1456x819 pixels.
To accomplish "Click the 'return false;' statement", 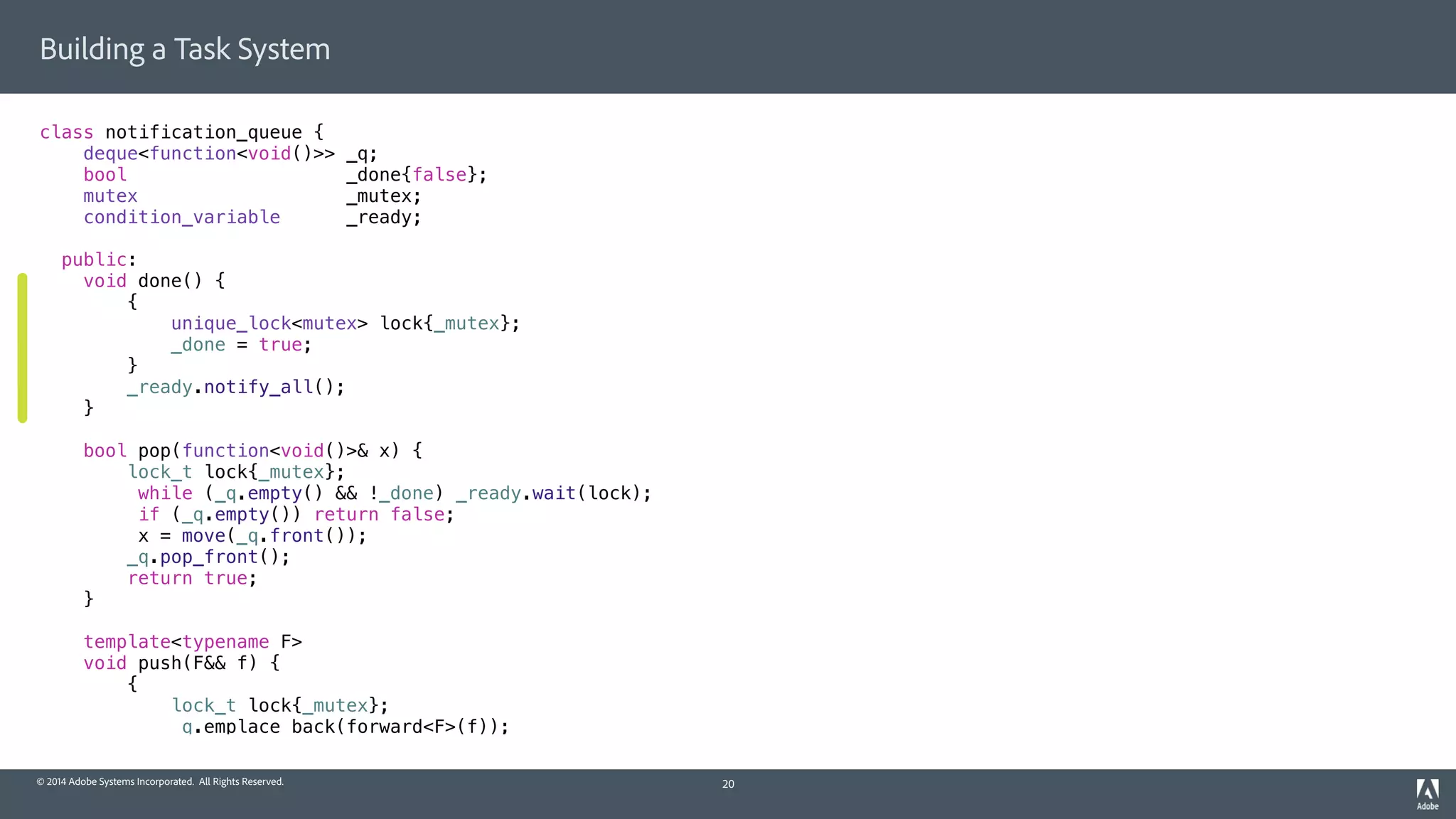I will click(x=384, y=515).
